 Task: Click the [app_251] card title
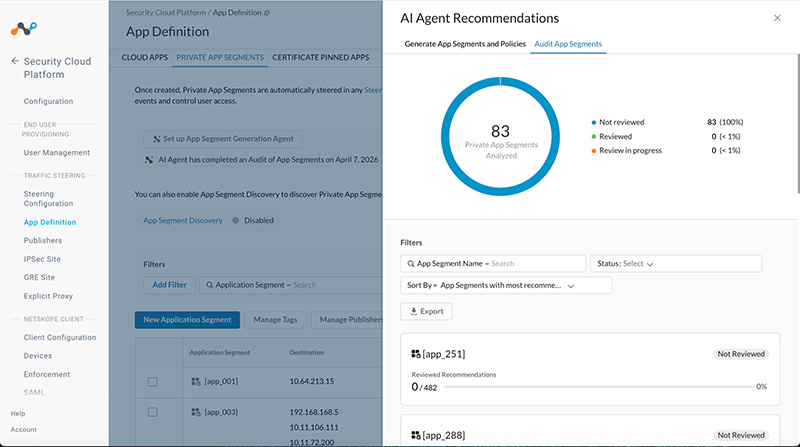coord(444,354)
